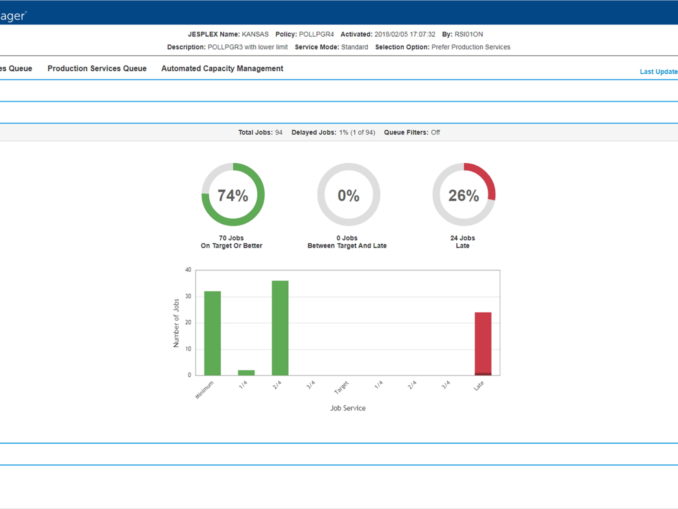The width and height of the screenshot is (678, 509).
Task: Click the By RSI01ON text
Action: (x=463, y=34)
